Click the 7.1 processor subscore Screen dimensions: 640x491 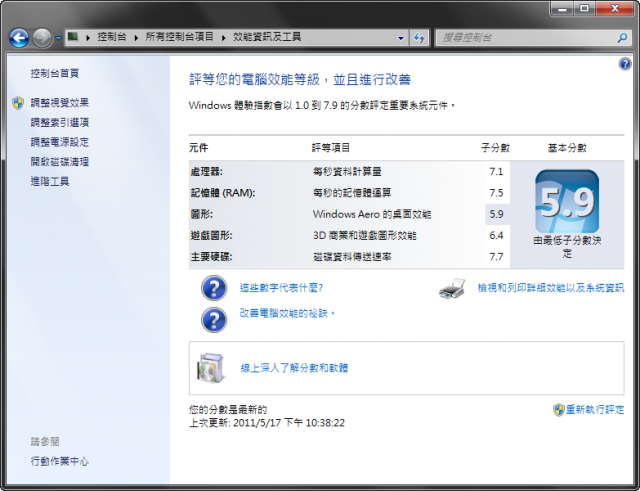[x=496, y=172]
